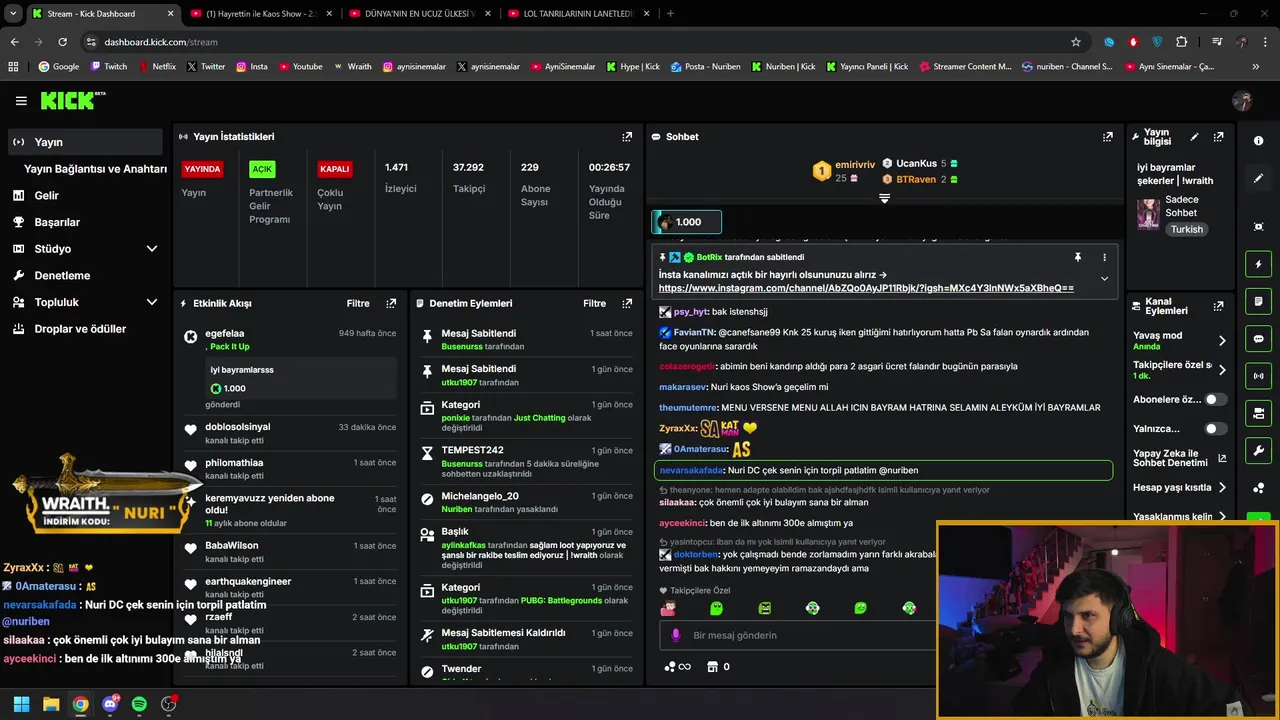
Task: Pop out the Etkinlik Akışı panel
Action: pyautogui.click(x=391, y=303)
